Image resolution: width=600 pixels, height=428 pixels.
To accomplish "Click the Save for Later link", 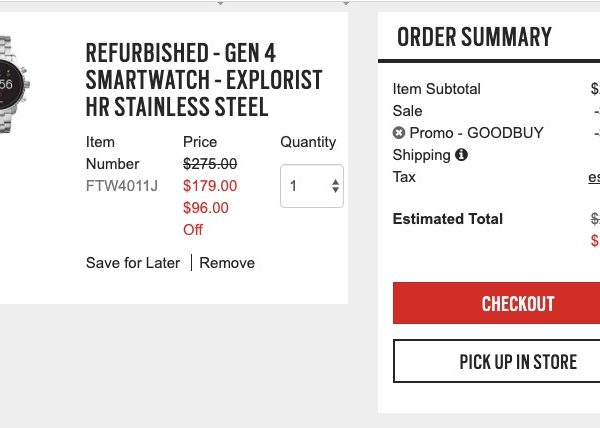I will point(133,263).
